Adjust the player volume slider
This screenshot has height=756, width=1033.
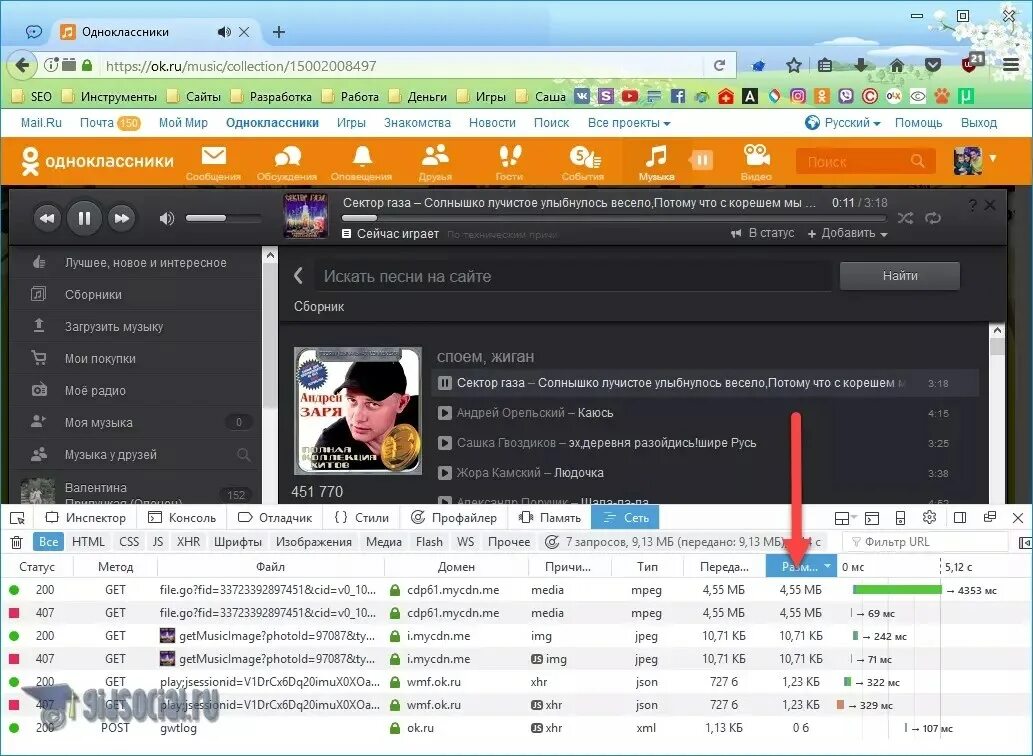(223, 218)
